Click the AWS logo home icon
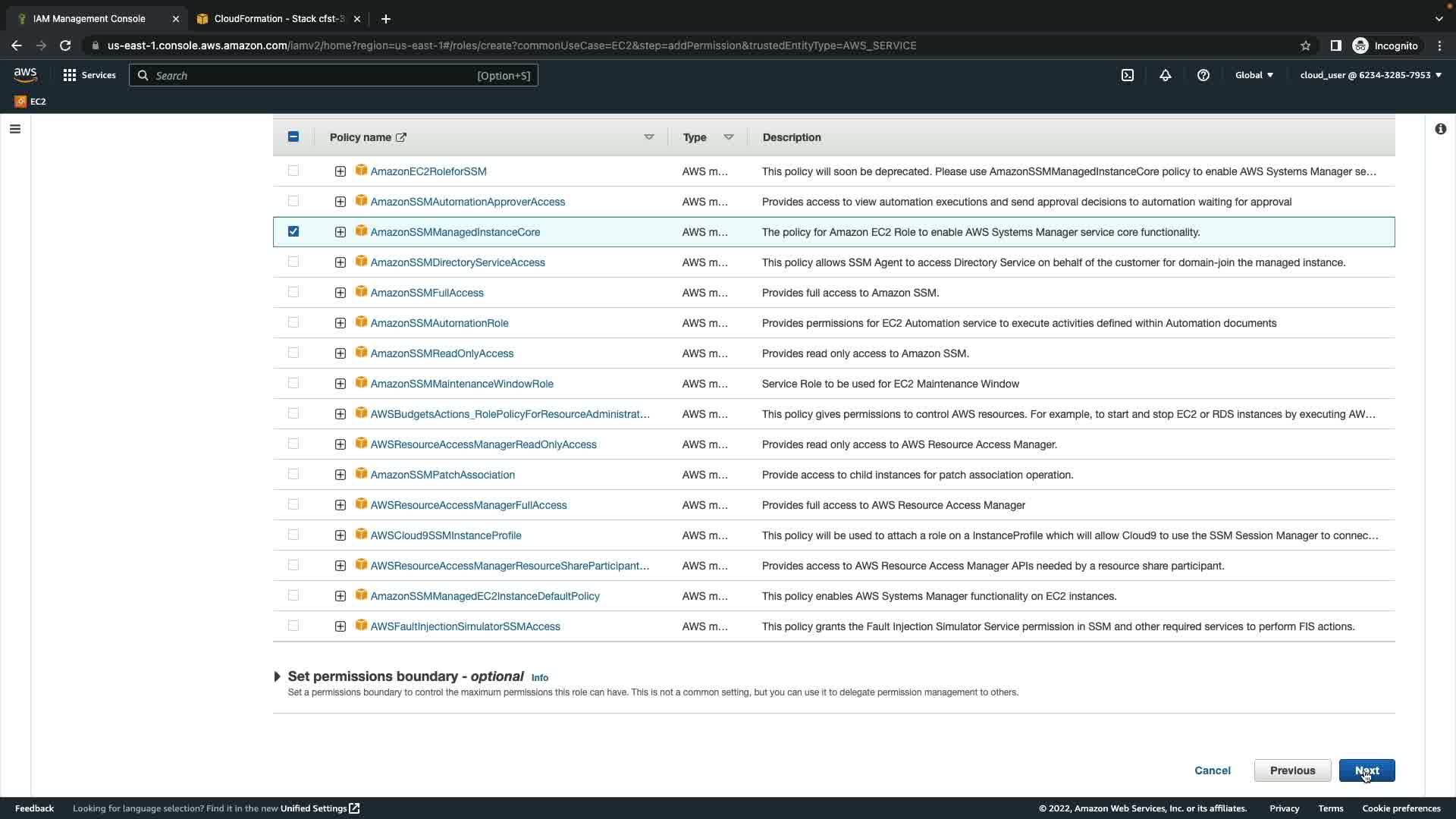Image resolution: width=1456 pixels, height=819 pixels. click(25, 74)
